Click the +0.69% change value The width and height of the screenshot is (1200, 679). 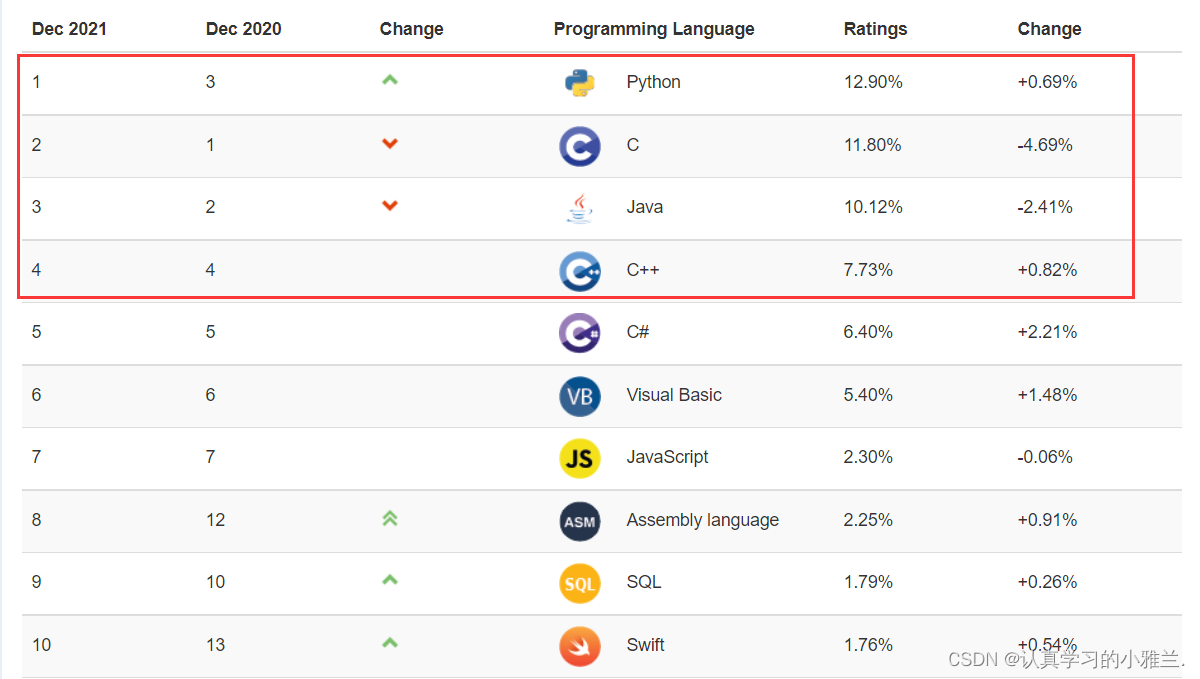[x=1047, y=82]
